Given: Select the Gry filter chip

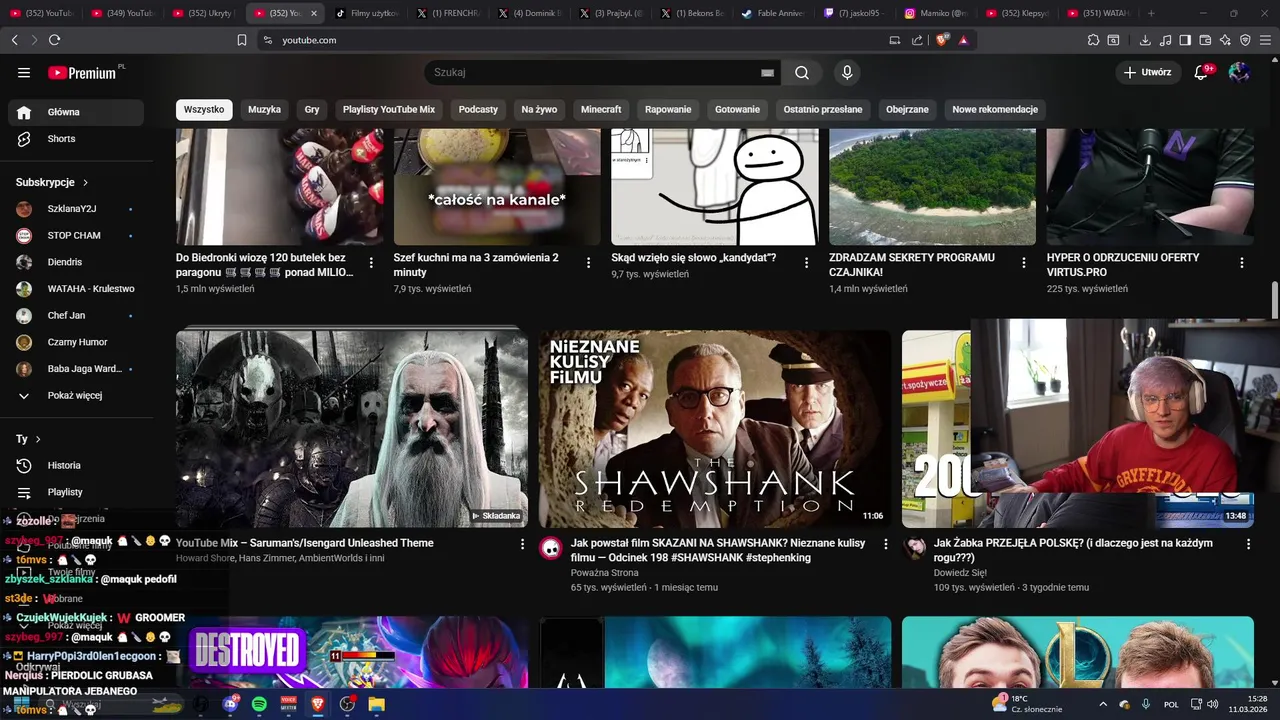Looking at the screenshot, I should click(x=312, y=110).
